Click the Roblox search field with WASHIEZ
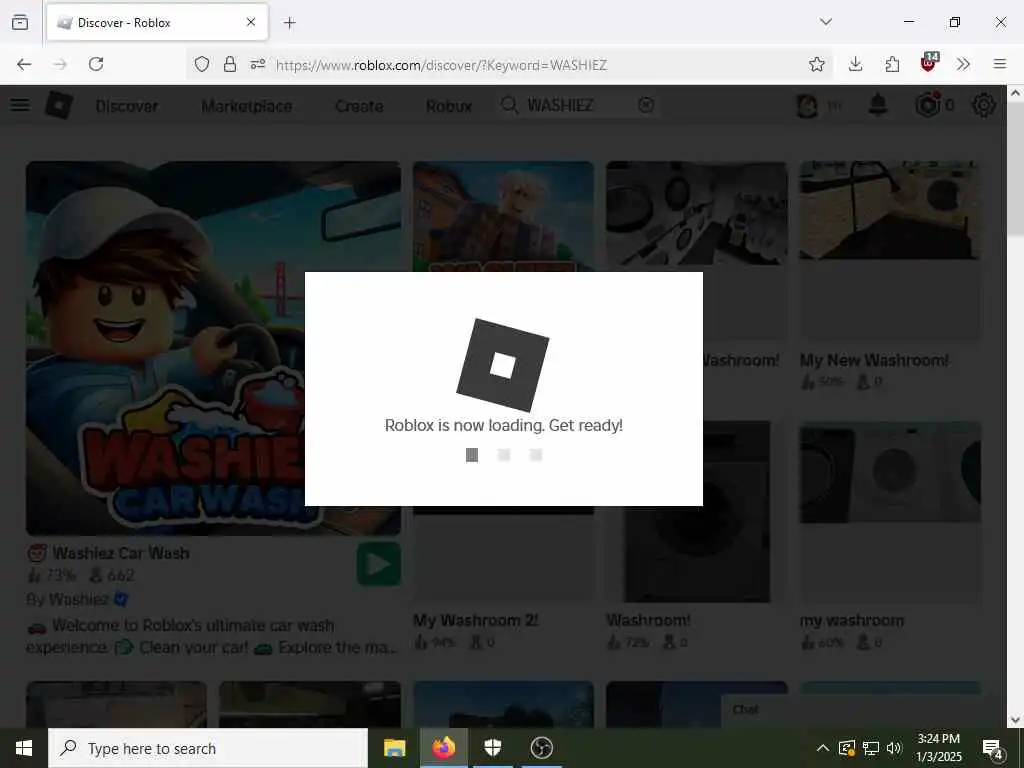1024x768 pixels. (578, 105)
